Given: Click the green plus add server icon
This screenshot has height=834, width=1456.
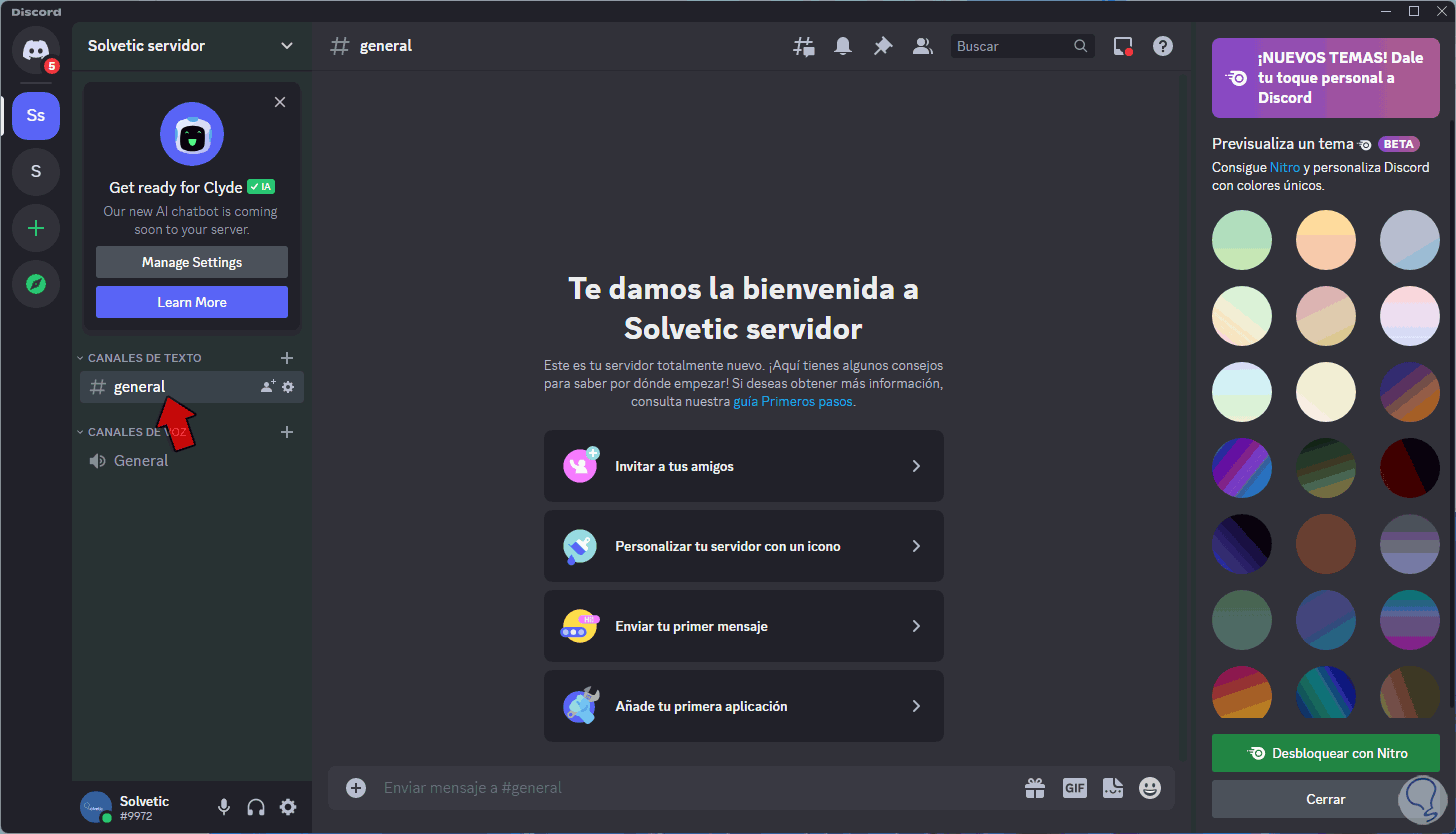Looking at the screenshot, I should coord(36,228).
